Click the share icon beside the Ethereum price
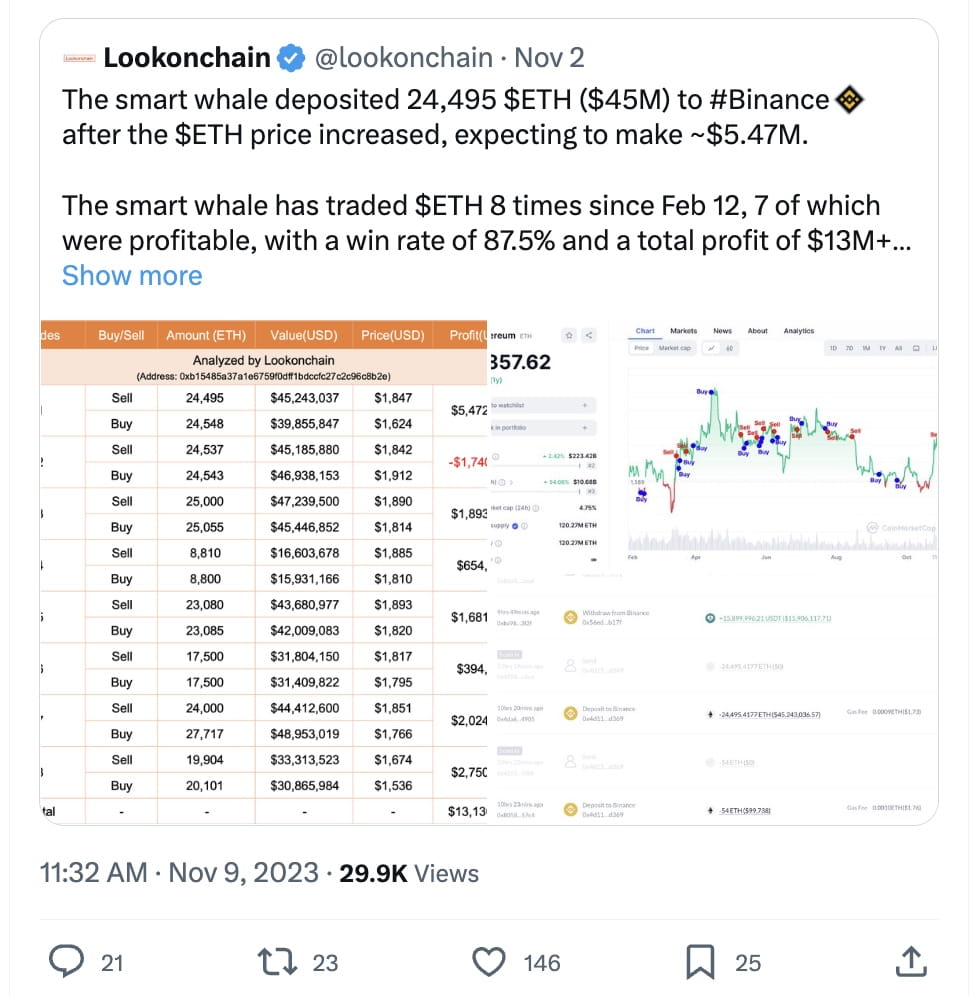Viewport: 970px width, 996px height. coord(588,336)
